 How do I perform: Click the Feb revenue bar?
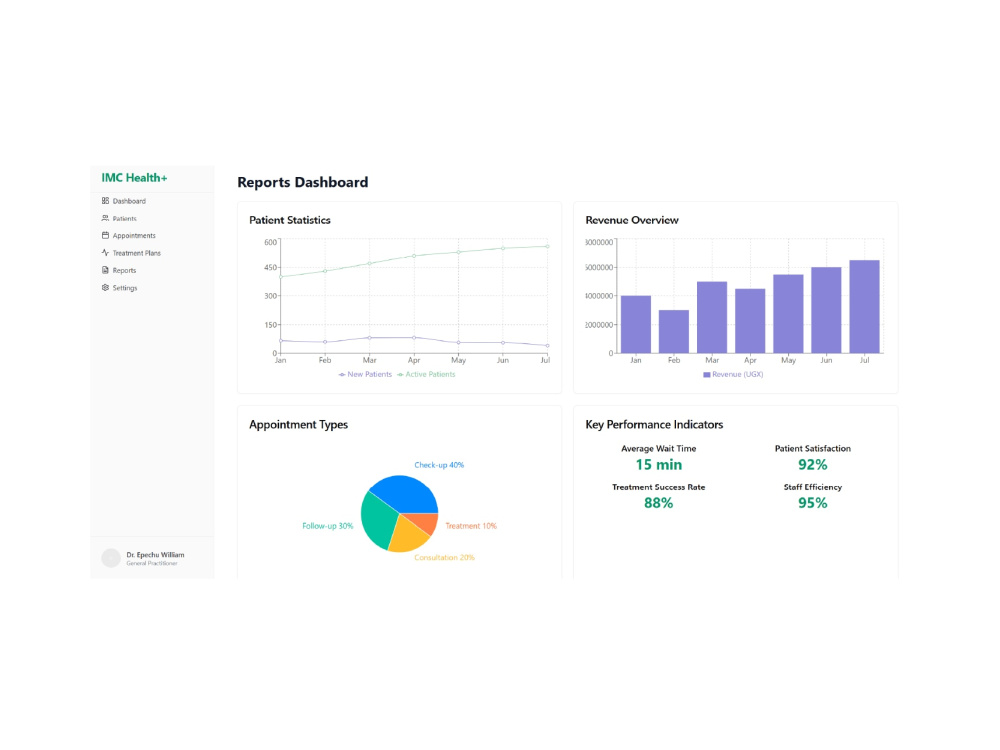pyautogui.click(x=673, y=332)
